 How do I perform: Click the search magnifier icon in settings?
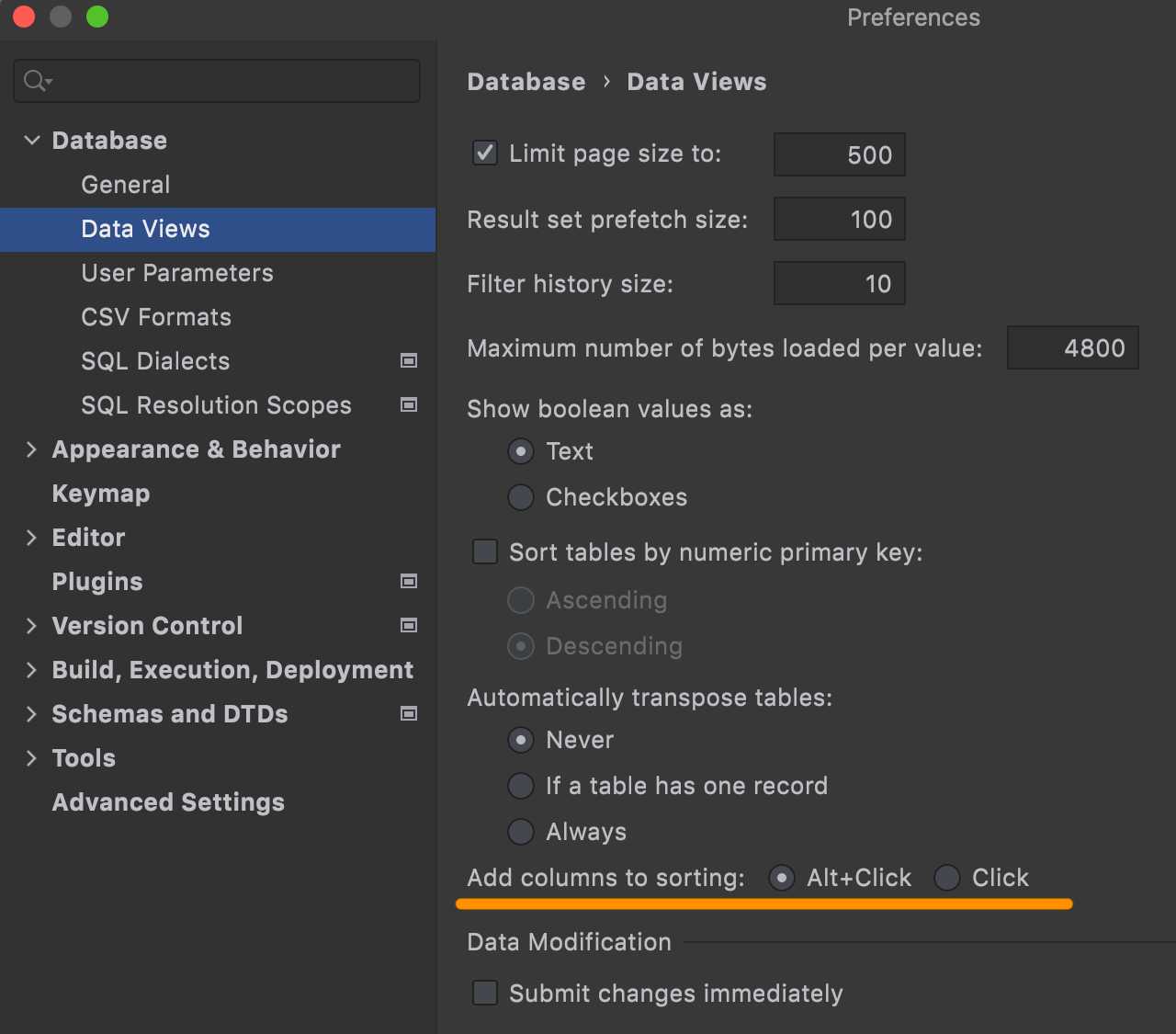coord(37,82)
